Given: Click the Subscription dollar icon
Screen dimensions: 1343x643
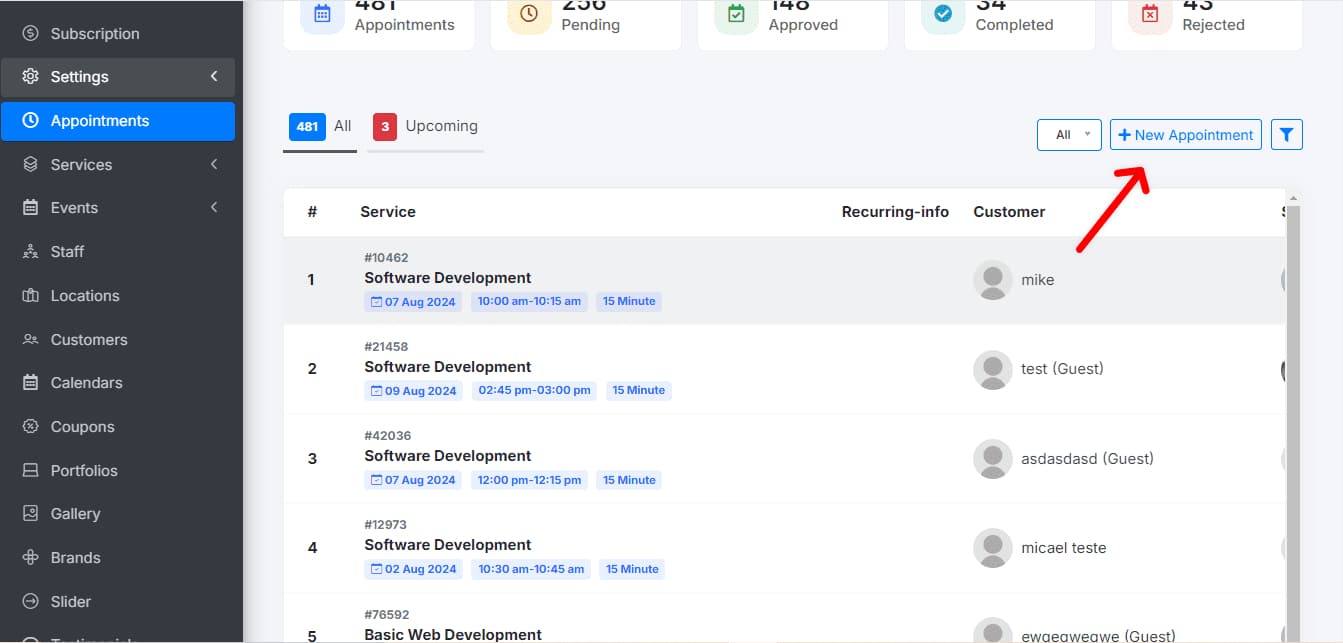Looking at the screenshot, I should (31, 34).
